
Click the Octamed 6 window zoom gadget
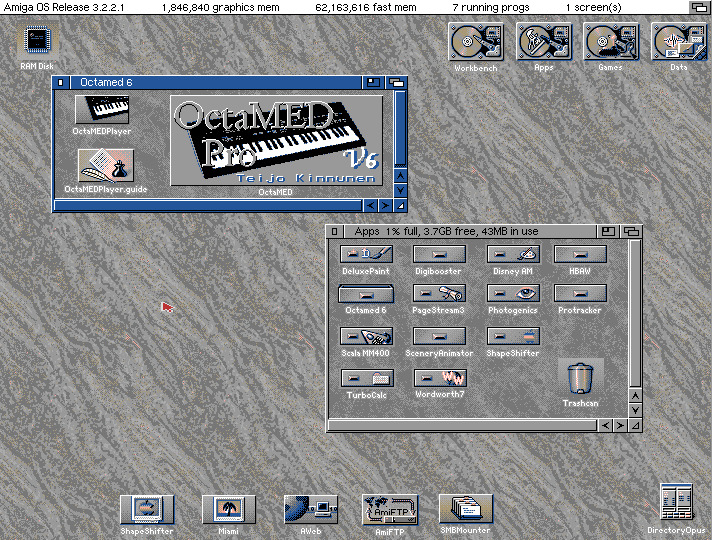click(374, 83)
